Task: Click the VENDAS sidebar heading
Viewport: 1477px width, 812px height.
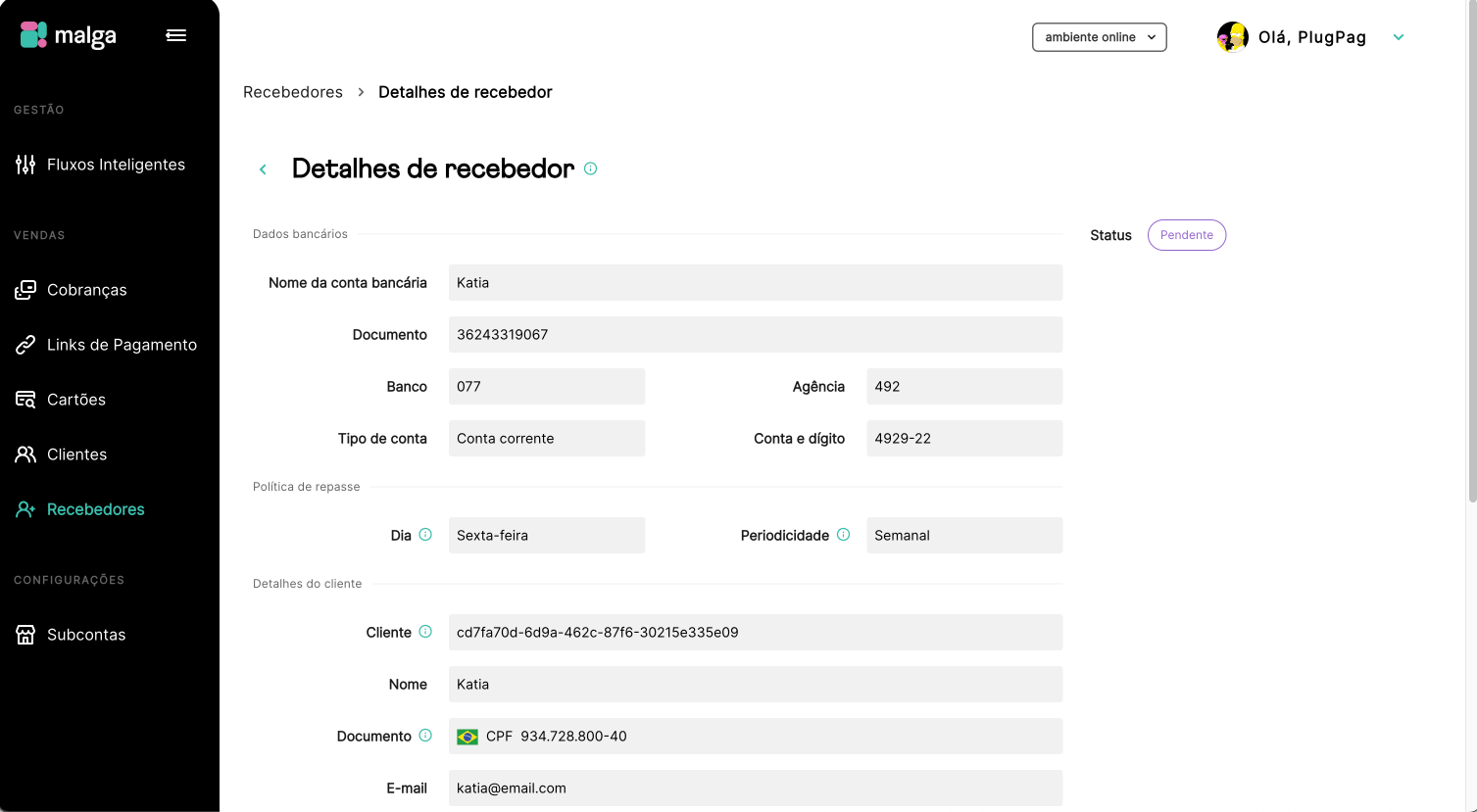Action: point(39,235)
